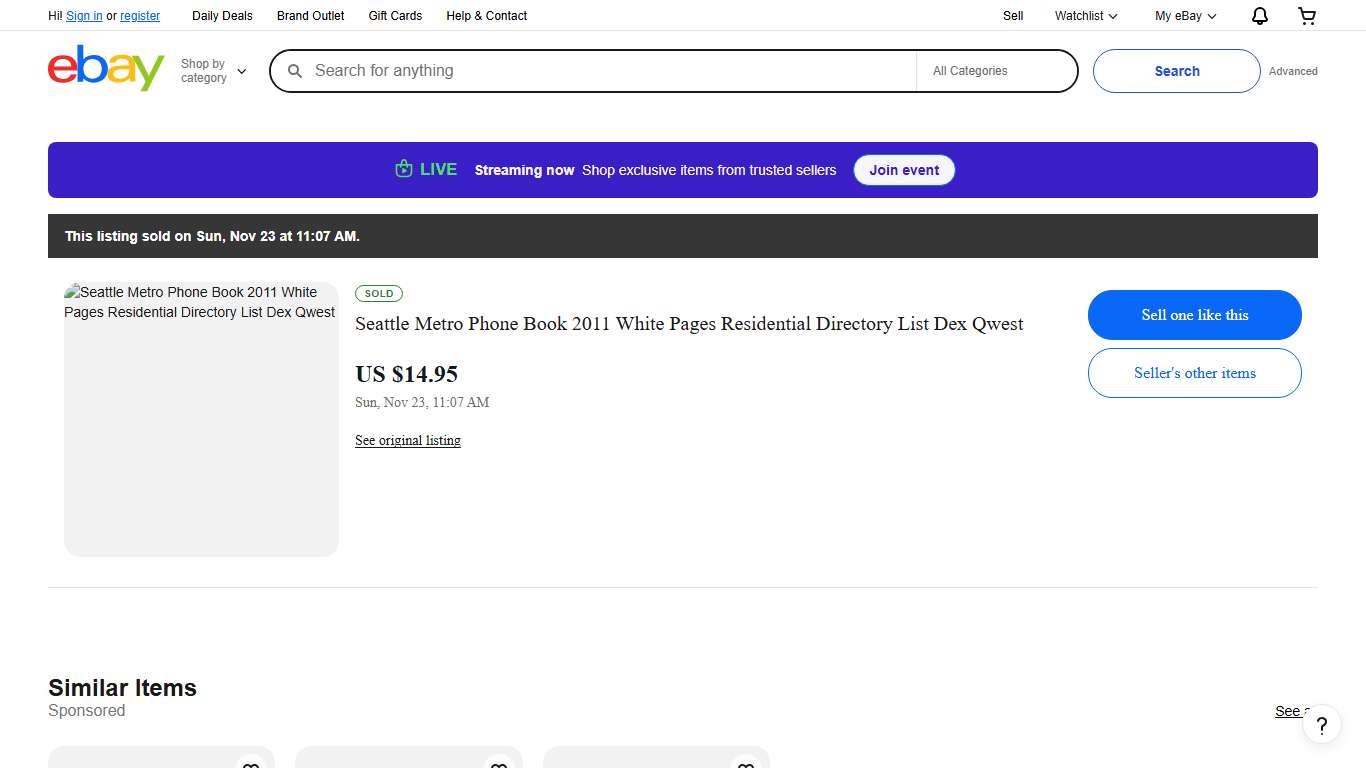
Task: Follow the See original listing link
Action: click(x=407, y=440)
